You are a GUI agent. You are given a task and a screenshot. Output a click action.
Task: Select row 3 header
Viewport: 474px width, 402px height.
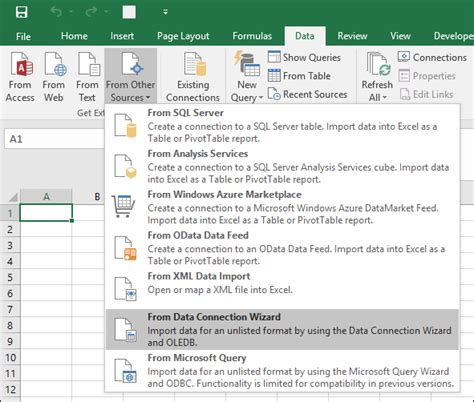pos(10,245)
